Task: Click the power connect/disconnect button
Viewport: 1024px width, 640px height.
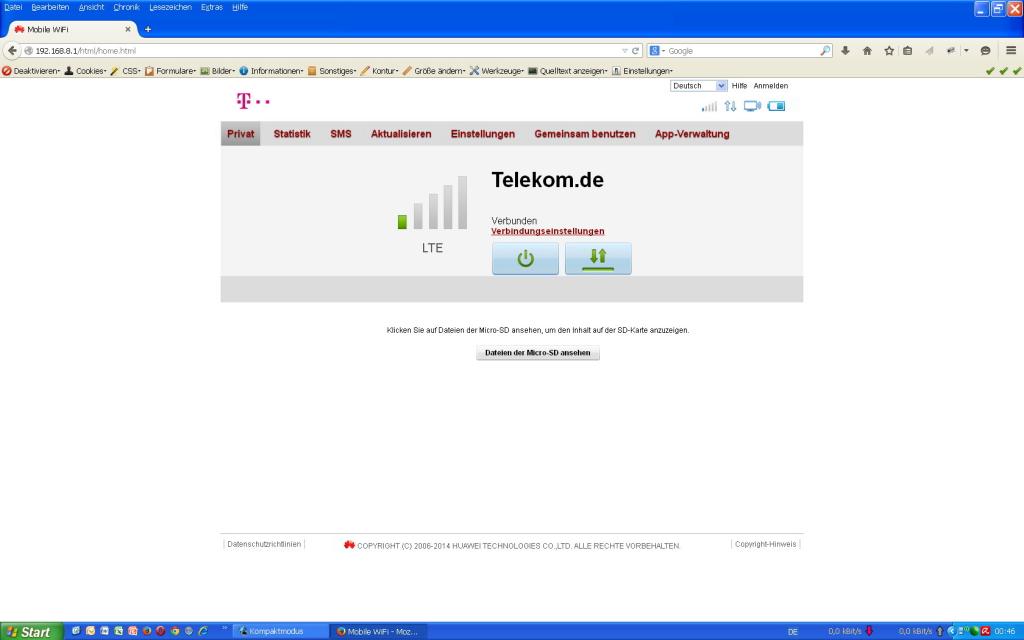Action: click(525, 259)
